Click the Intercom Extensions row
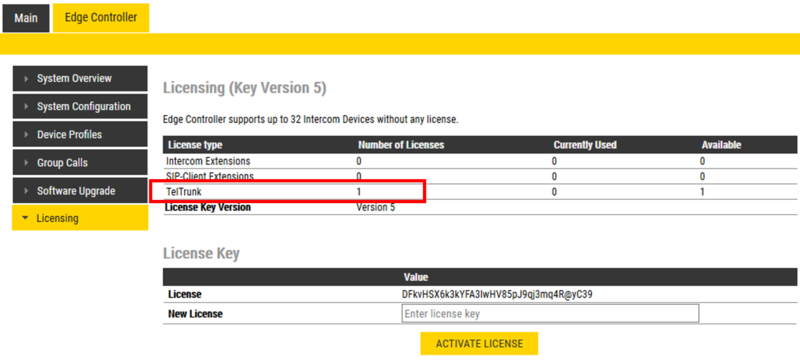The height and width of the screenshot is (361, 800). coord(480,161)
